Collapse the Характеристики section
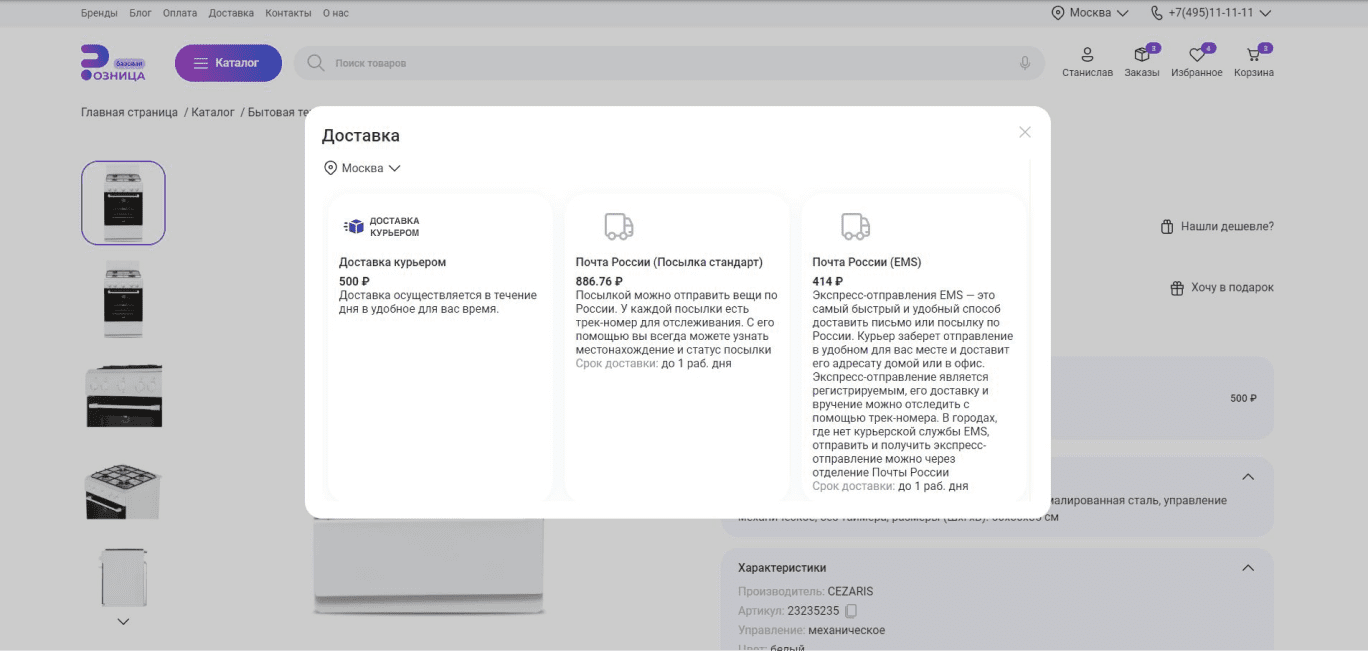 [x=1248, y=568]
